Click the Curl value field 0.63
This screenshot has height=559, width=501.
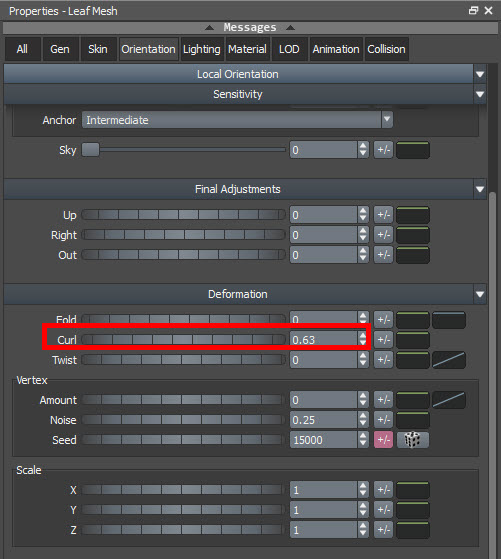tap(324, 339)
